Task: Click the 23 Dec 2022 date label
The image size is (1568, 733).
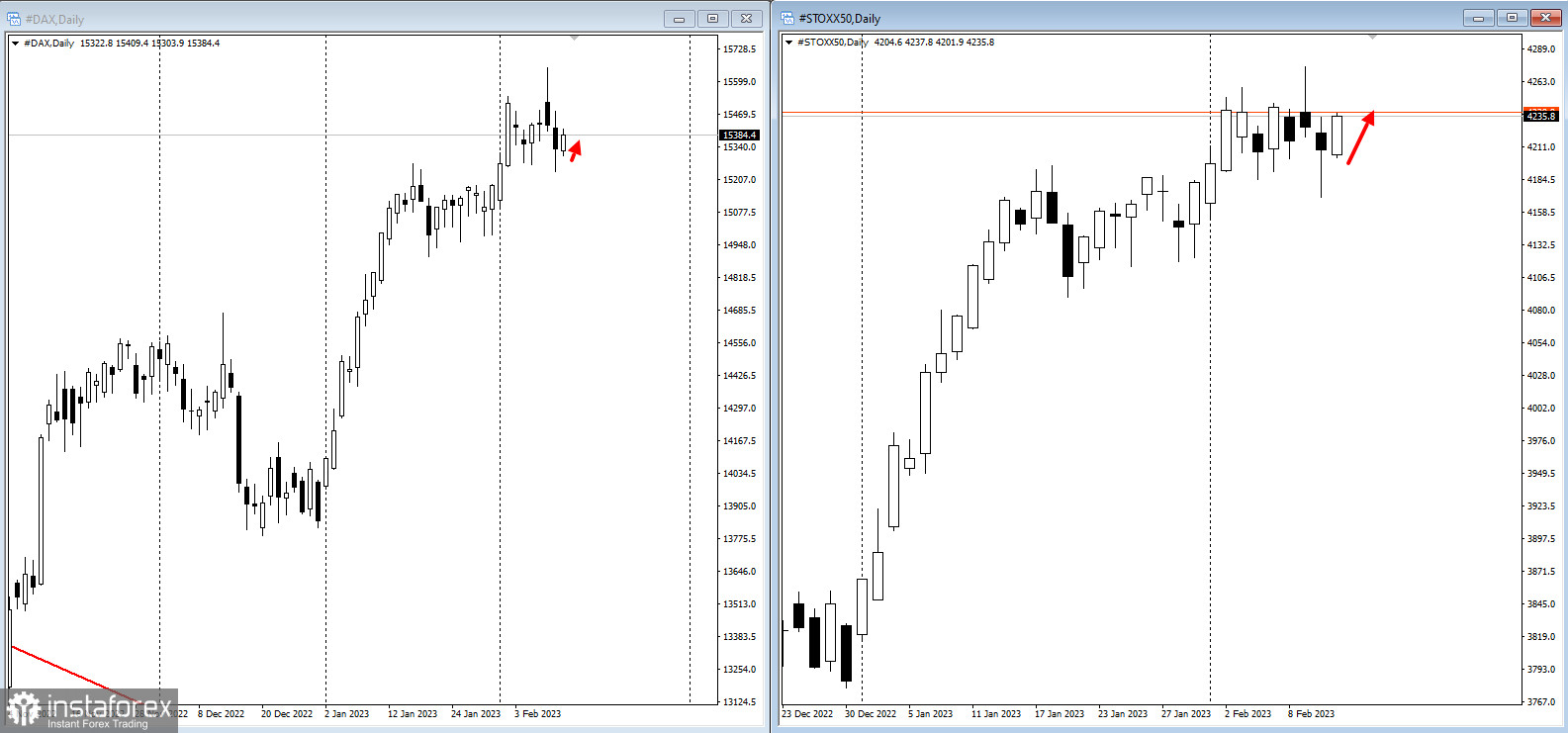Action: [807, 714]
